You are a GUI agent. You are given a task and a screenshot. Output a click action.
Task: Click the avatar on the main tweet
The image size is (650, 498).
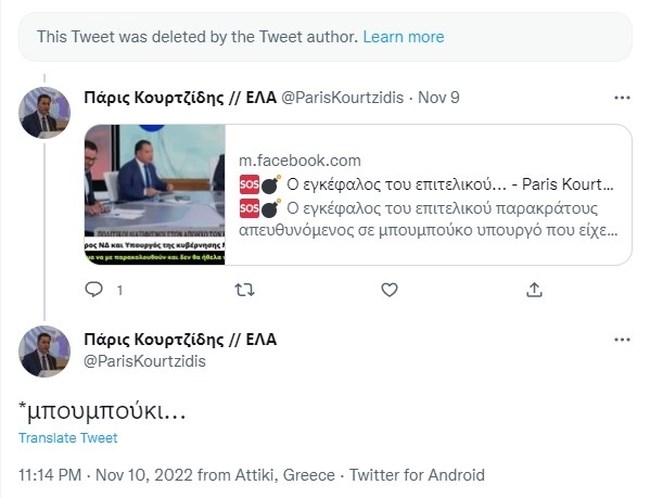(45, 351)
